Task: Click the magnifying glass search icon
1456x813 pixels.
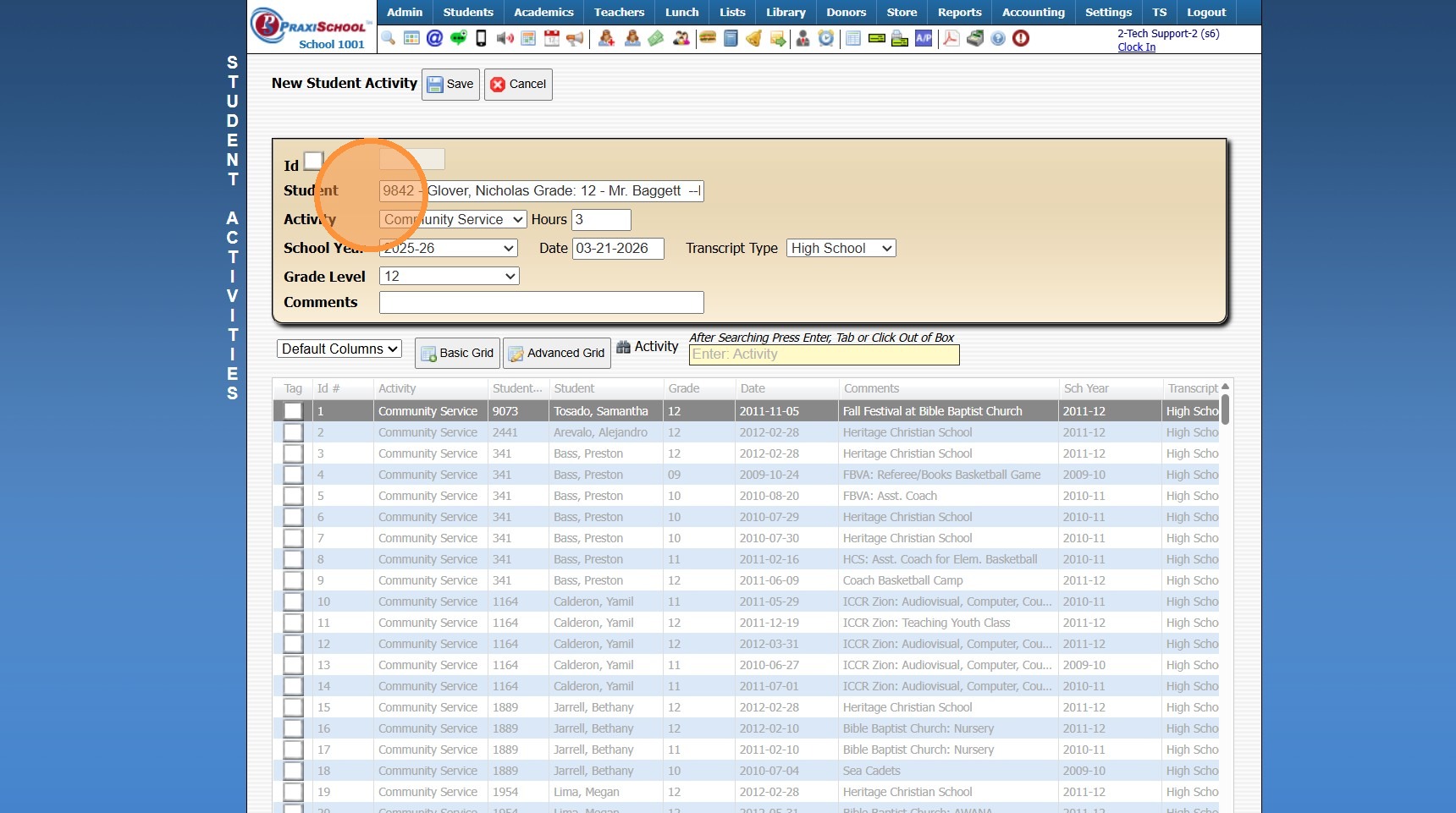Action: [x=389, y=38]
